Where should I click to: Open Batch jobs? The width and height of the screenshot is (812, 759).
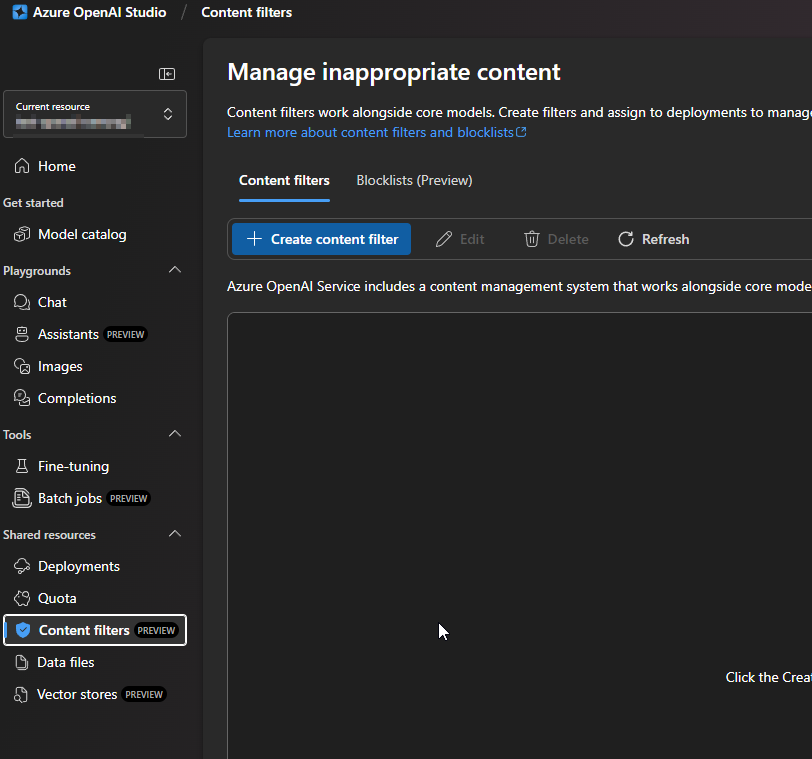pyautogui.click(x=71, y=497)
